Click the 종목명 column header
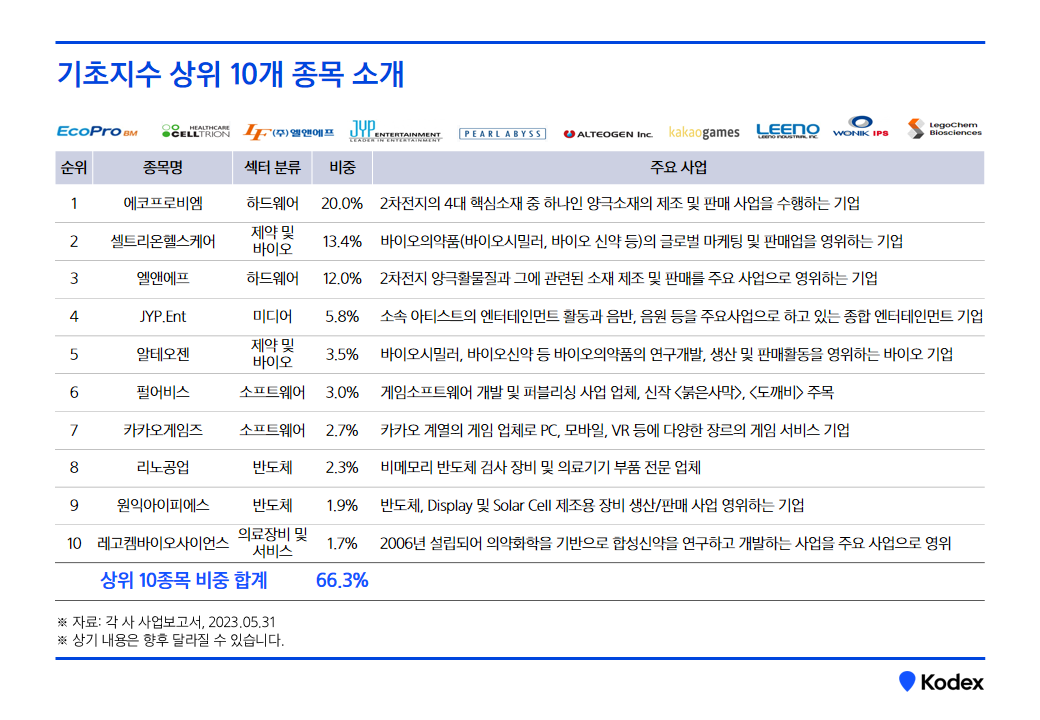 coord(162,167)
